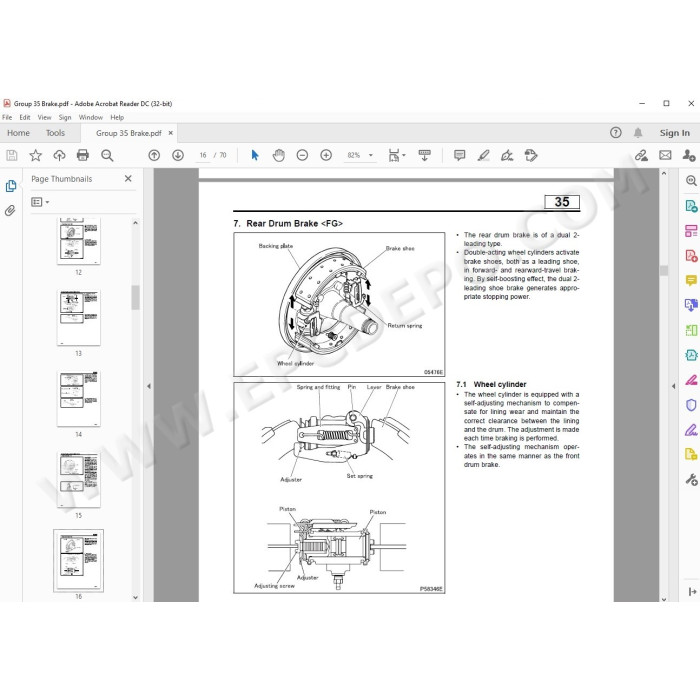Activate the Selection arrow tool
This screenshot has width=700, height=700.
point(255,155)
